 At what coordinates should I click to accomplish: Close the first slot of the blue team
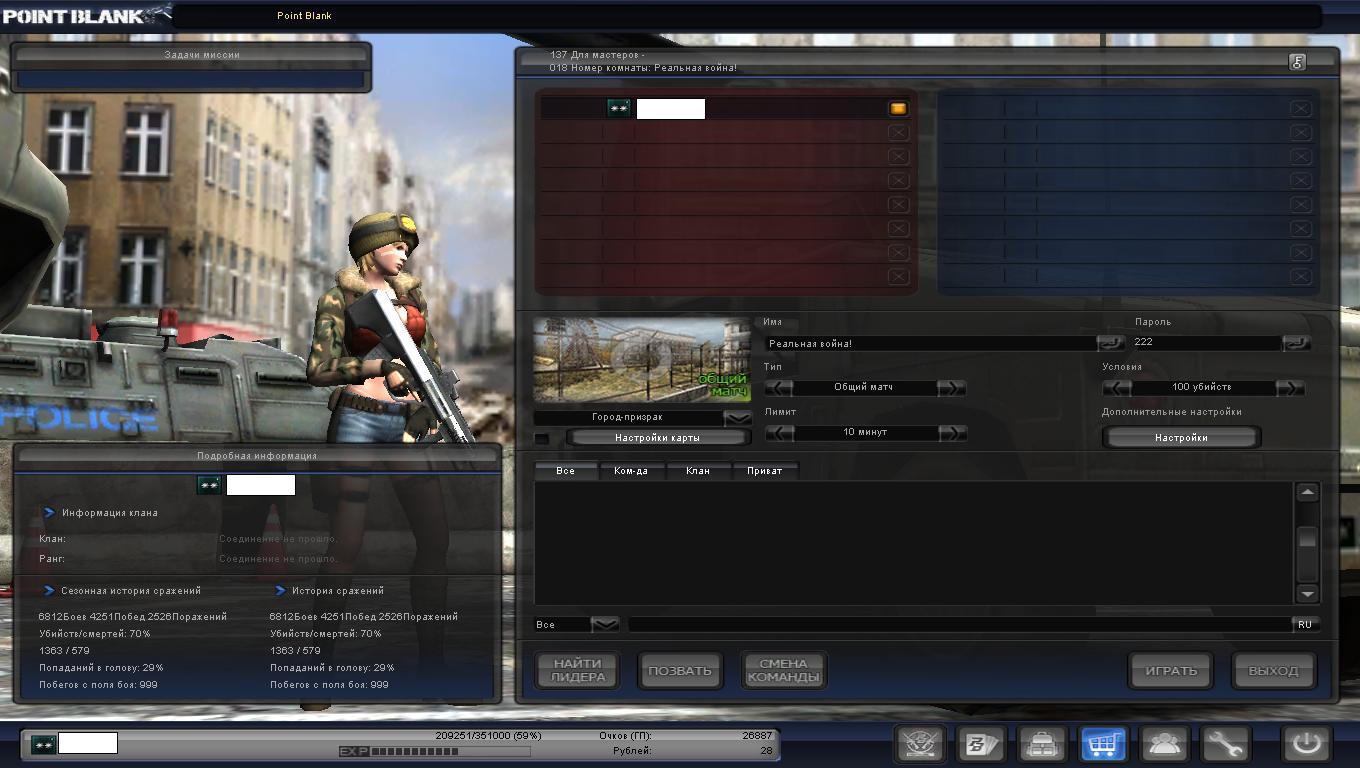click(x=1300, y=108)
